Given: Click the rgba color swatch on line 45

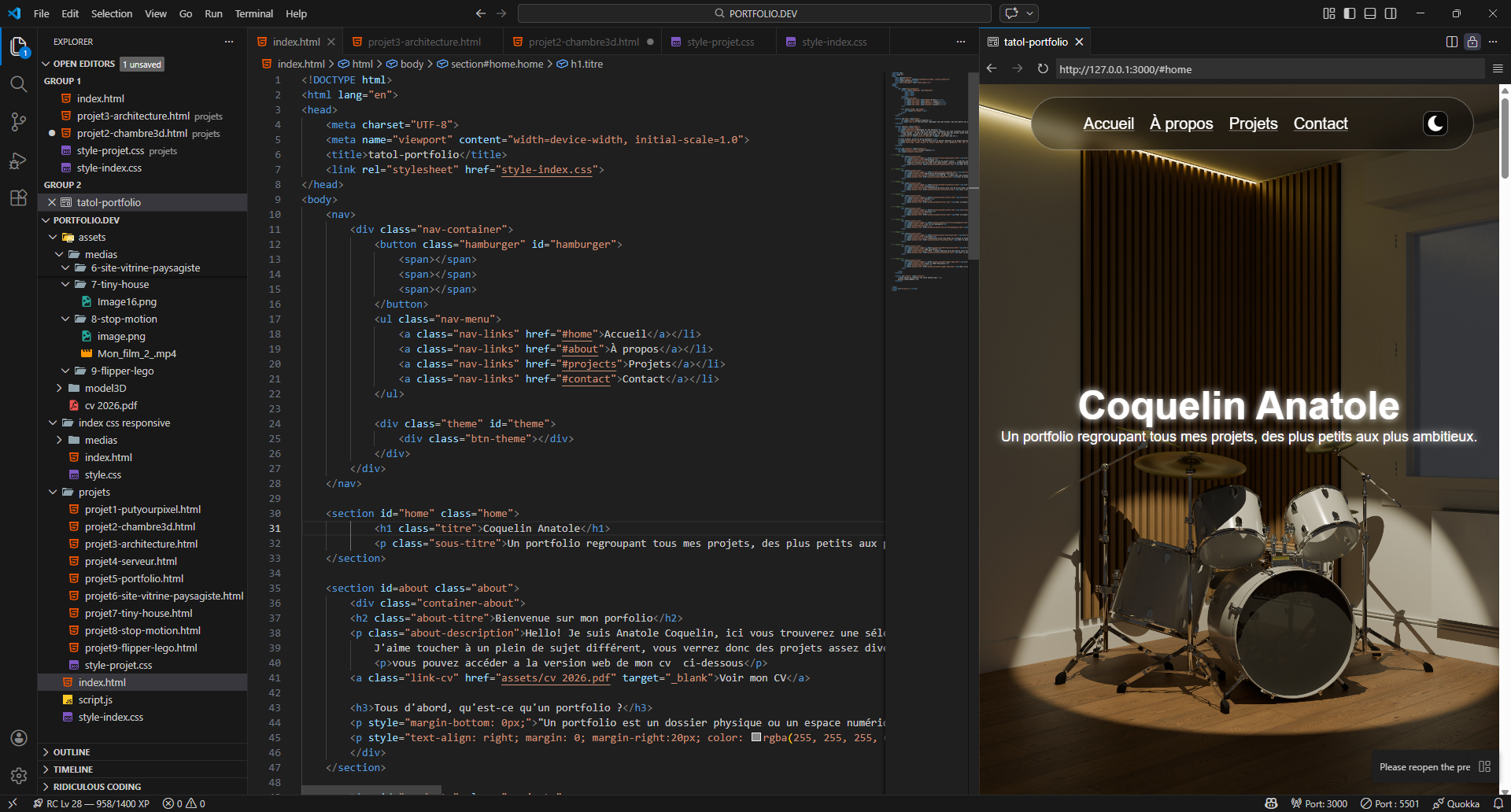Looking at the screenshot, I should point(756,738).
